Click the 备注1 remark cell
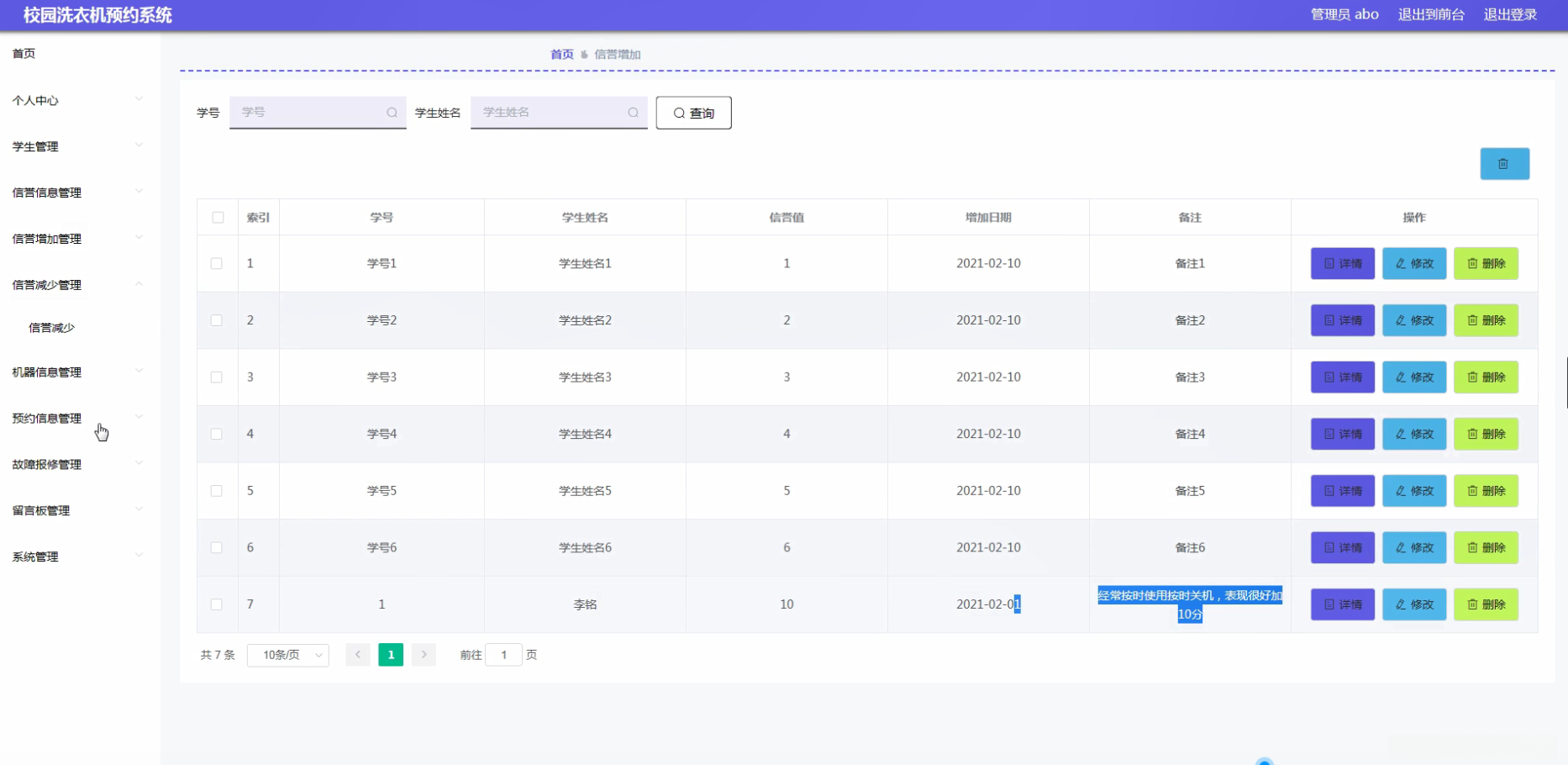Image resolution: width=1568 pixels, height=765 pixels. pyautogui.click(x=1190, y=263)
